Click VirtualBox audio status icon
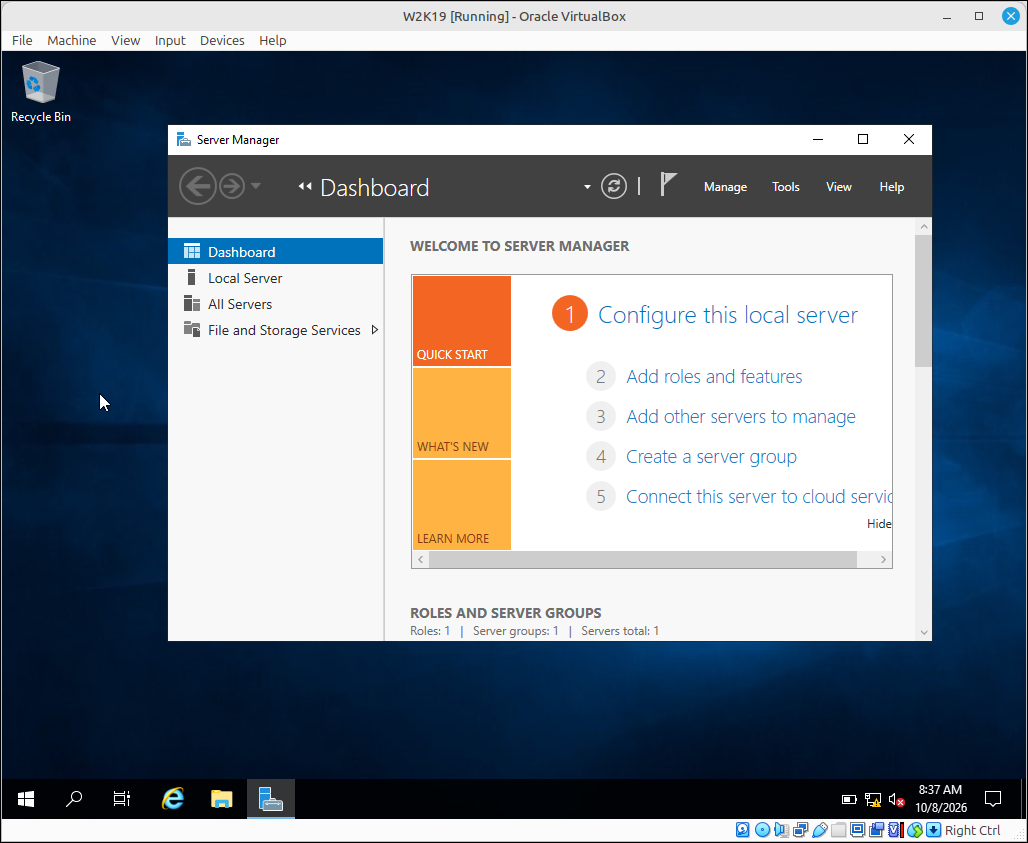The width and height of the screenshot is (1028, 843). (781, 830)
